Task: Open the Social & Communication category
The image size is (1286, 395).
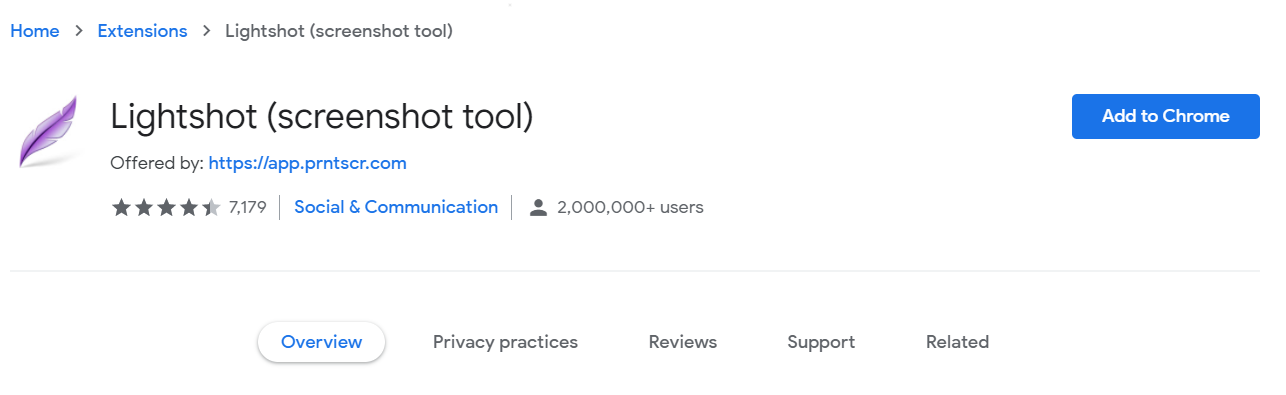Action: coord(396,207)
